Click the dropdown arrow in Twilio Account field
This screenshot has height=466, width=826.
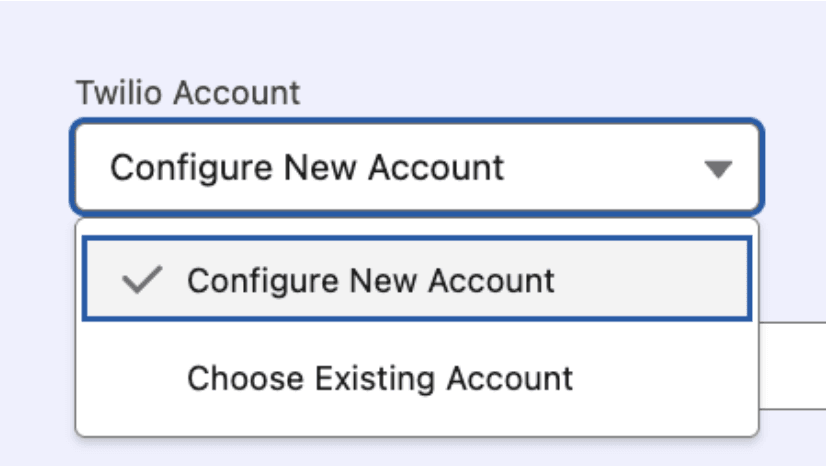click(718, 168)
